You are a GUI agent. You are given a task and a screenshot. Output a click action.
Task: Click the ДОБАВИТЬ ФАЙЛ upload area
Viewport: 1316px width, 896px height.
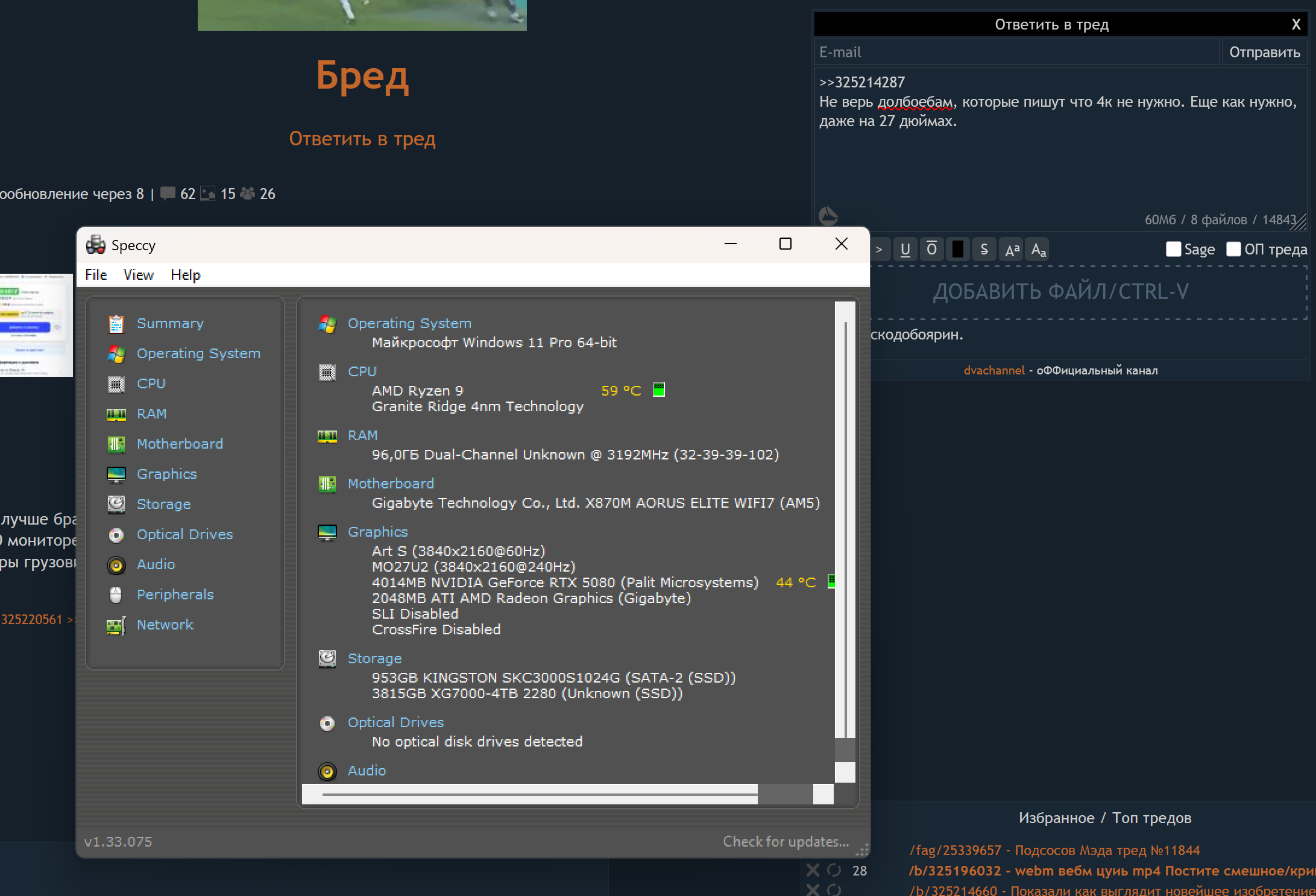pos(1061,292)
